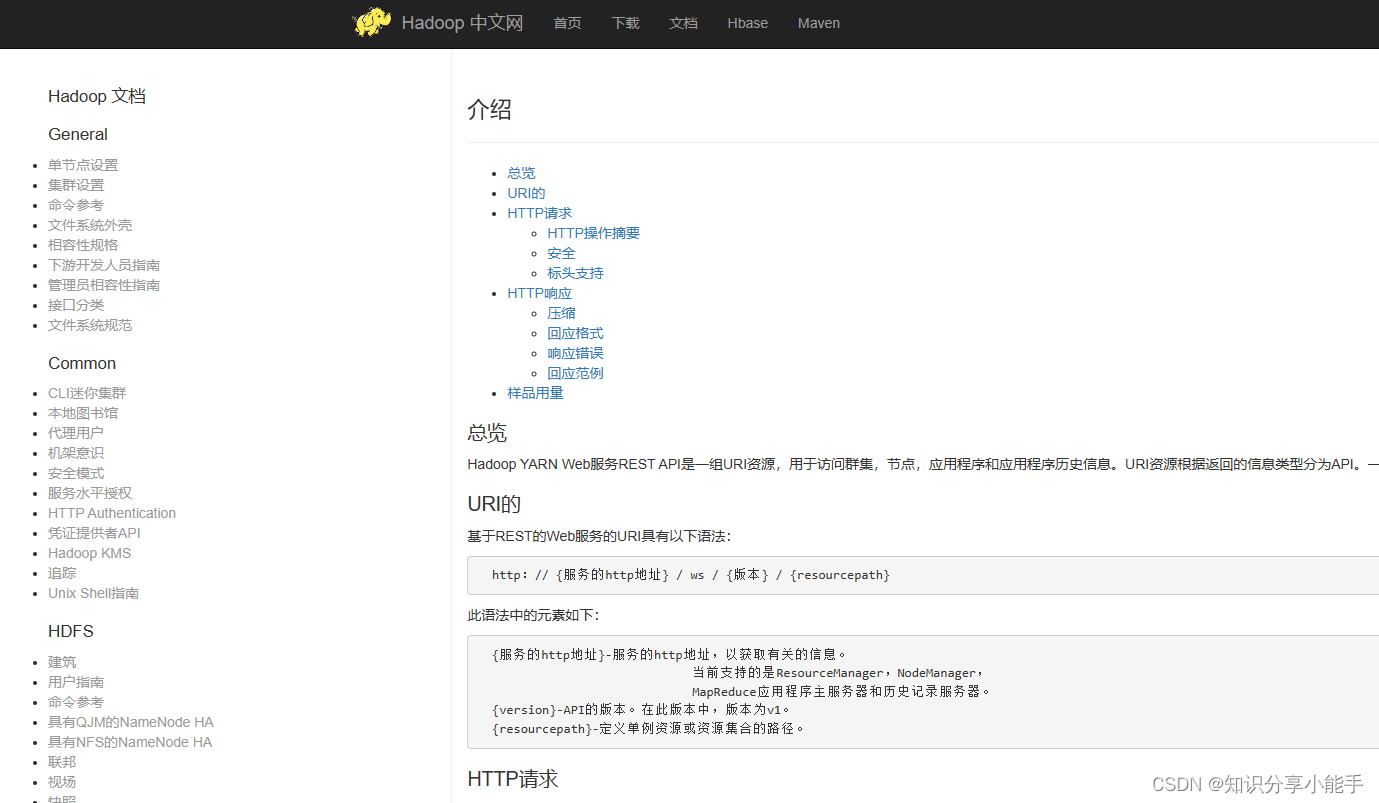Open 机架意识 sidebar link
The height and width of the screenshot is (803, 1379).
click(76, 453)
